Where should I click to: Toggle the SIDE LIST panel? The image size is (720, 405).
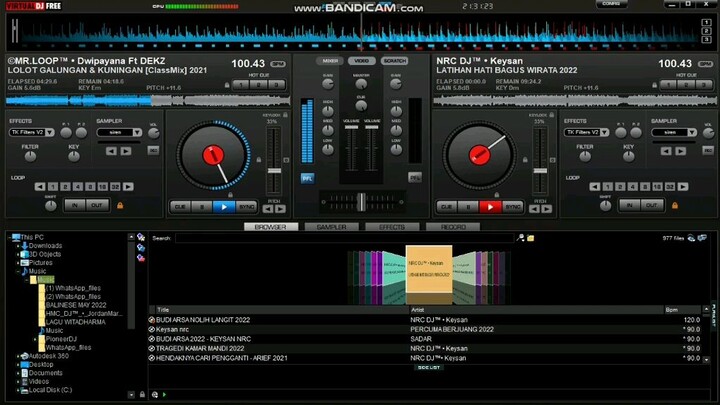(429, 367)
